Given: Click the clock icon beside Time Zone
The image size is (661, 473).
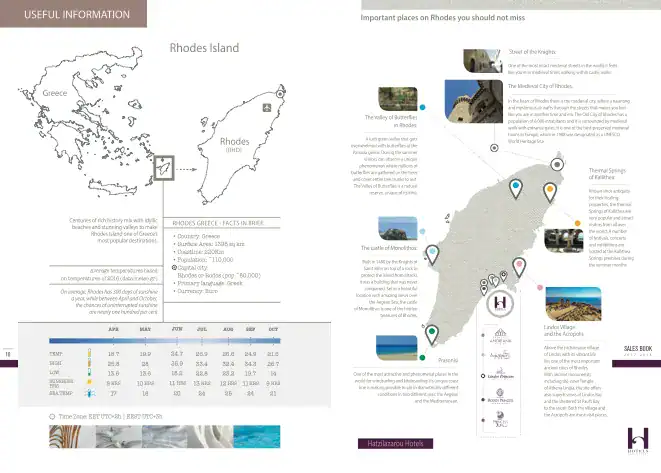Looking at the screenshot, I should (52, 417).
